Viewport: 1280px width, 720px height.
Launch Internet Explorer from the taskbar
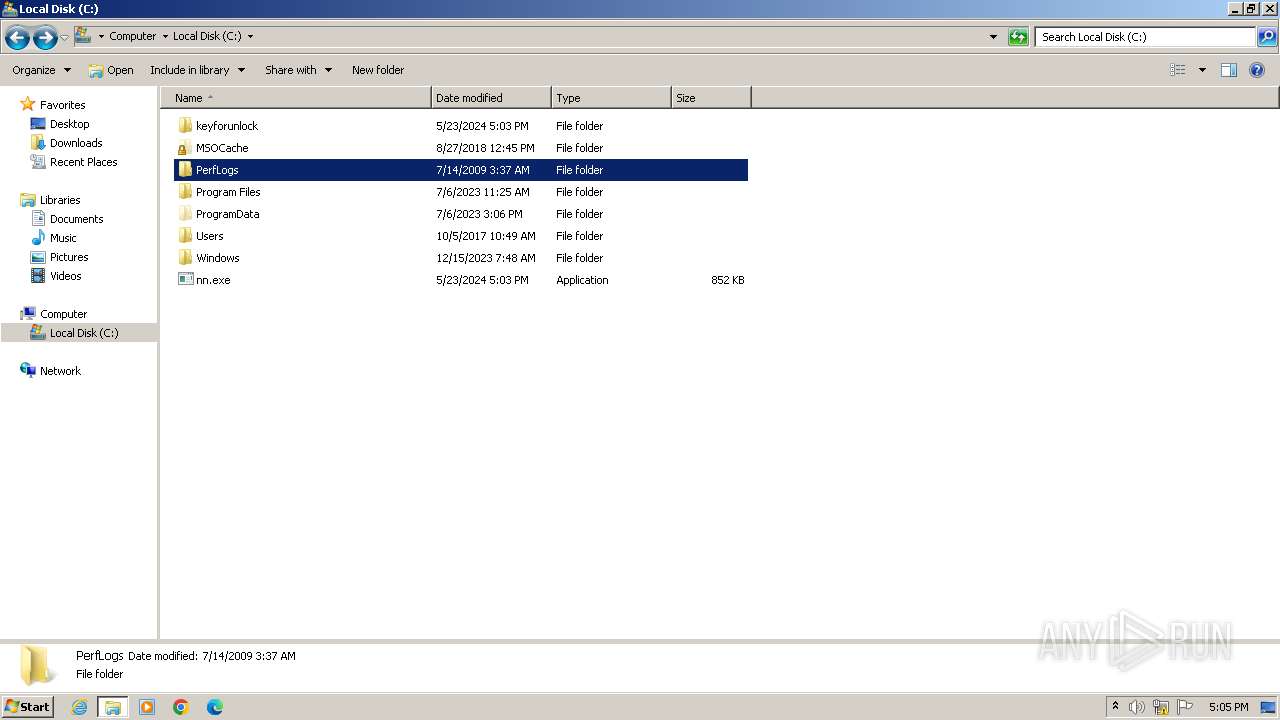pos(79,707)
